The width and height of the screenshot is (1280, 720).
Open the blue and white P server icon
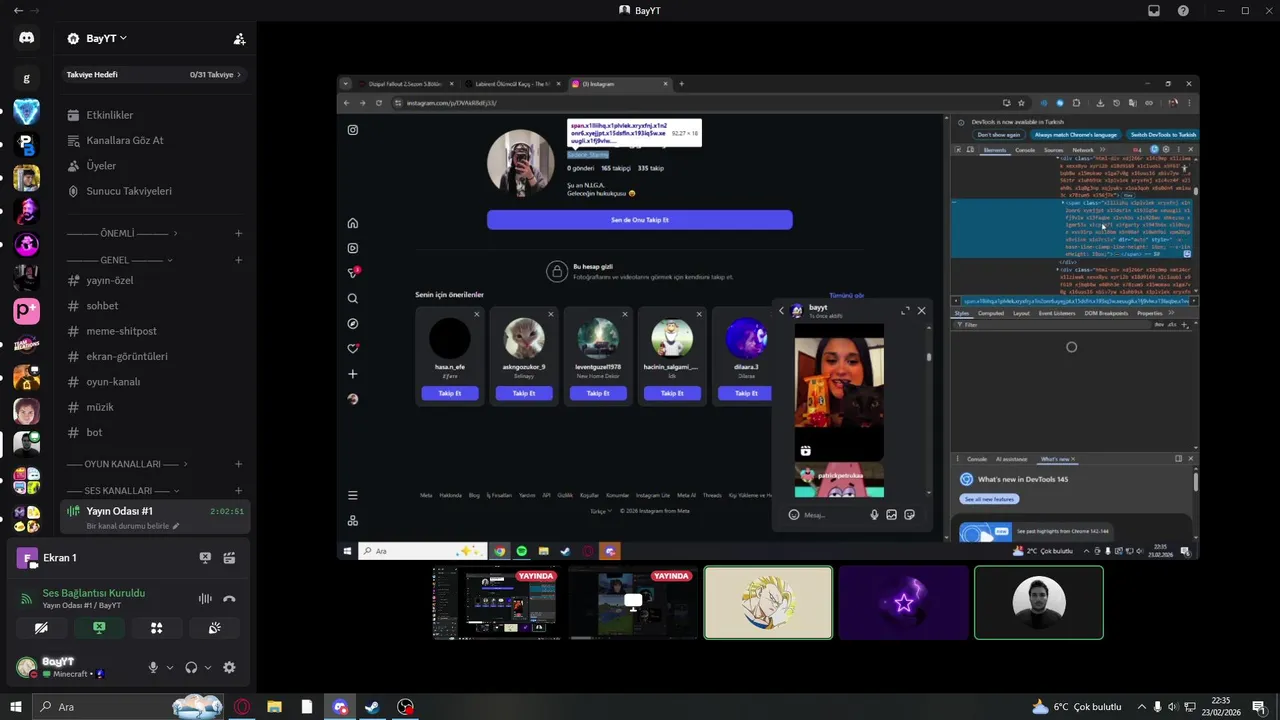click(x=26, y=145)
